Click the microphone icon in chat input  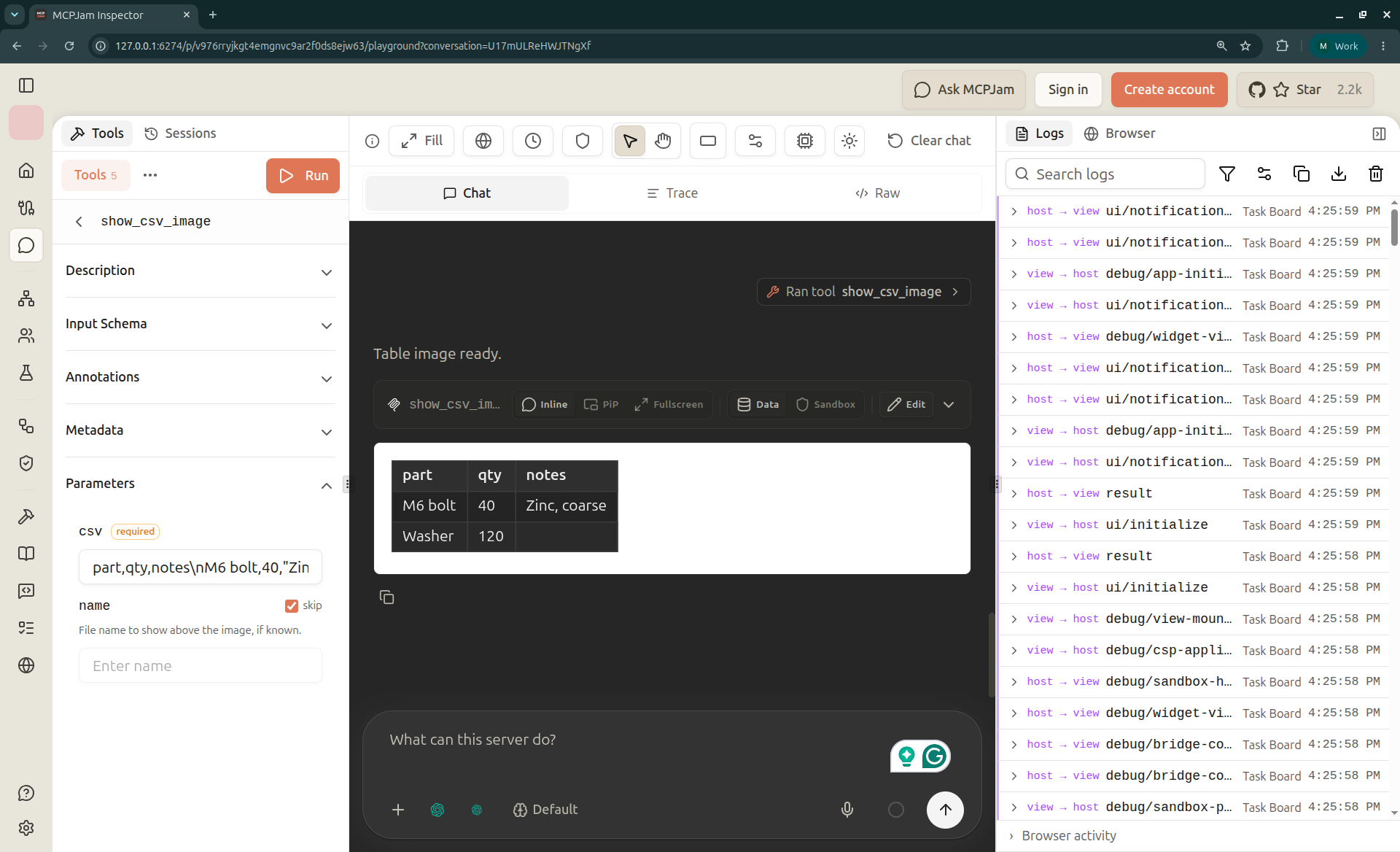coord(847,810)
